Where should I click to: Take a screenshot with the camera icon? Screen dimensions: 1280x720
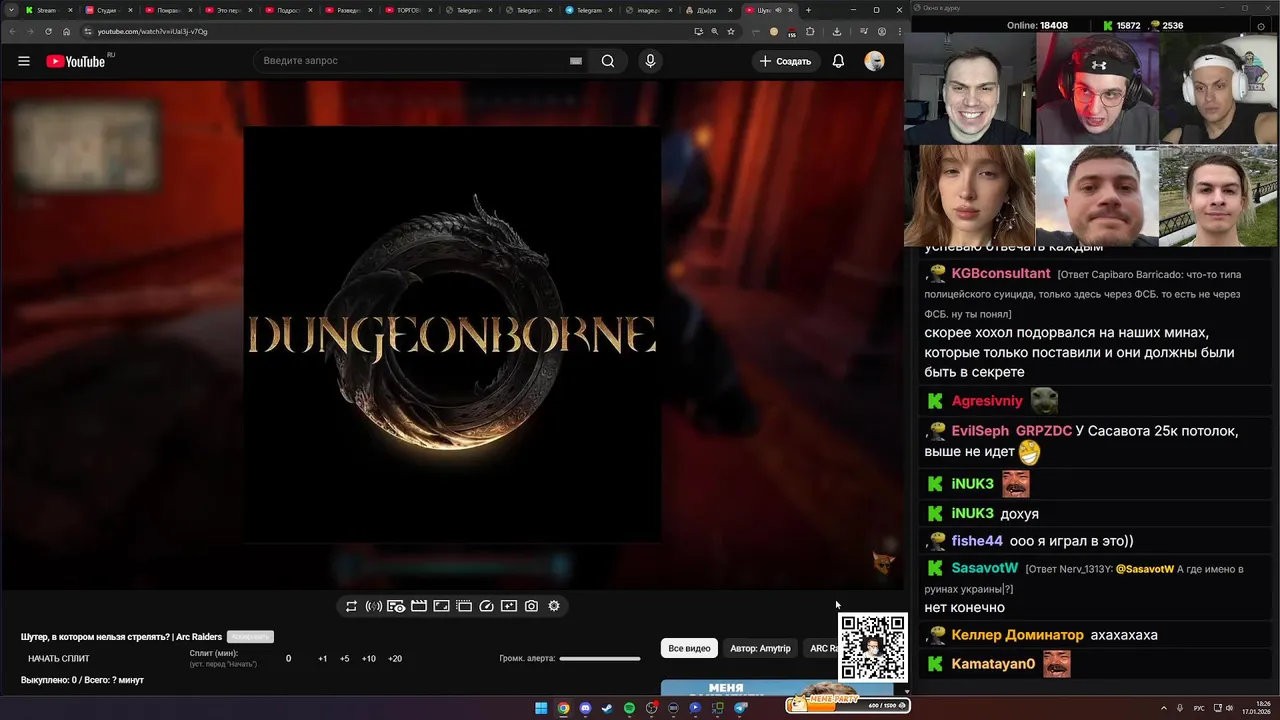point(531,606)
